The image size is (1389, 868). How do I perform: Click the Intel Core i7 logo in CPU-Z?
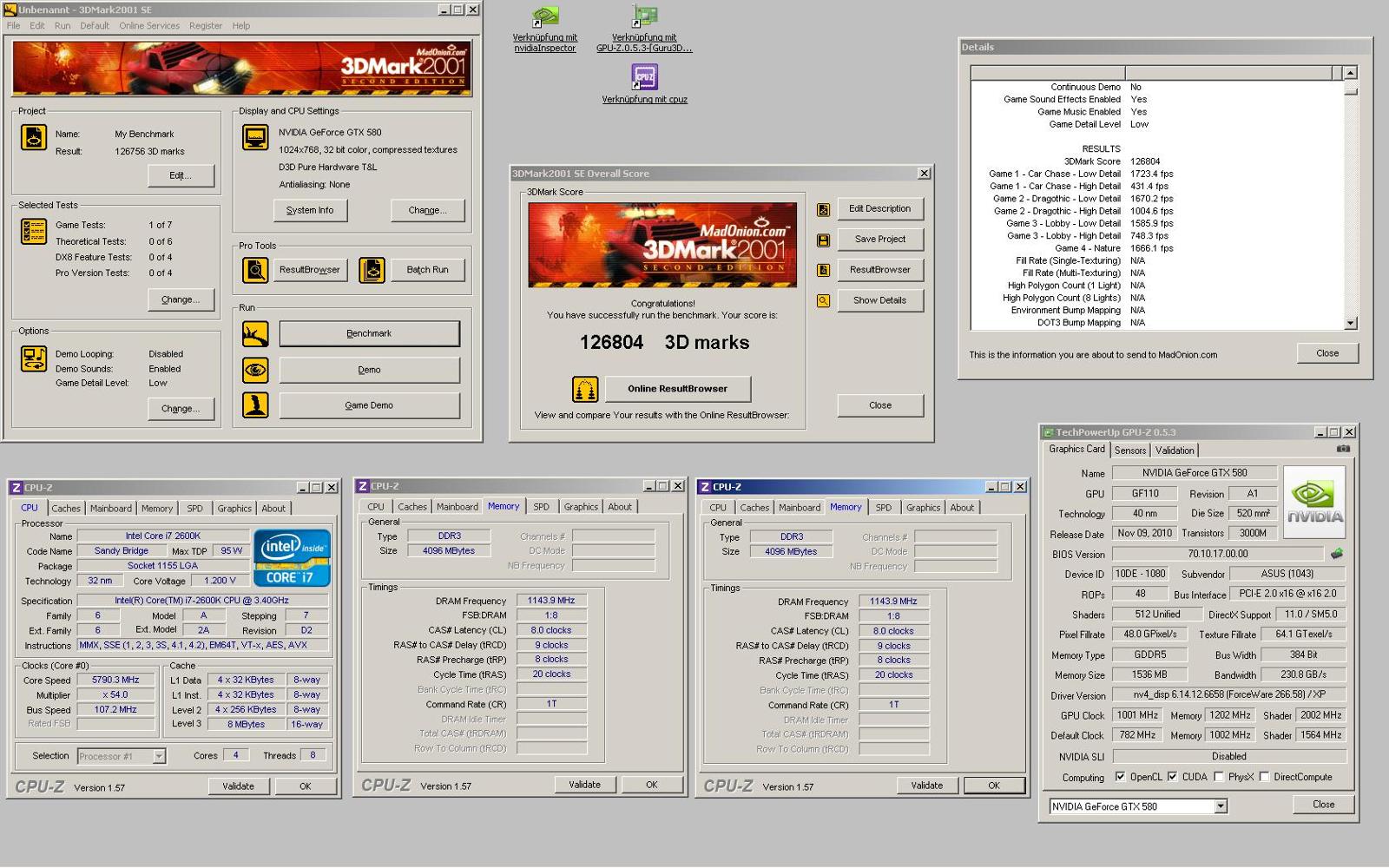[x=292, y=557]
